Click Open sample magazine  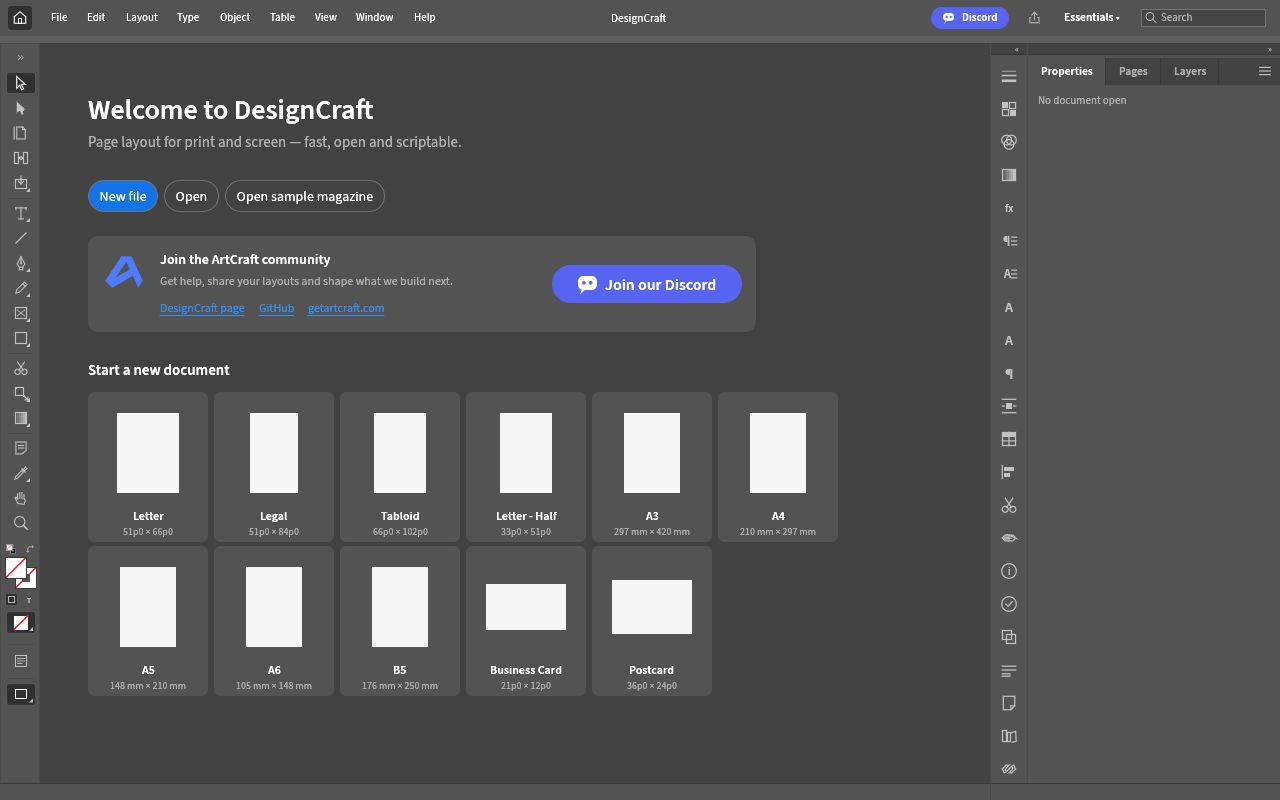(x=305, y=196)
